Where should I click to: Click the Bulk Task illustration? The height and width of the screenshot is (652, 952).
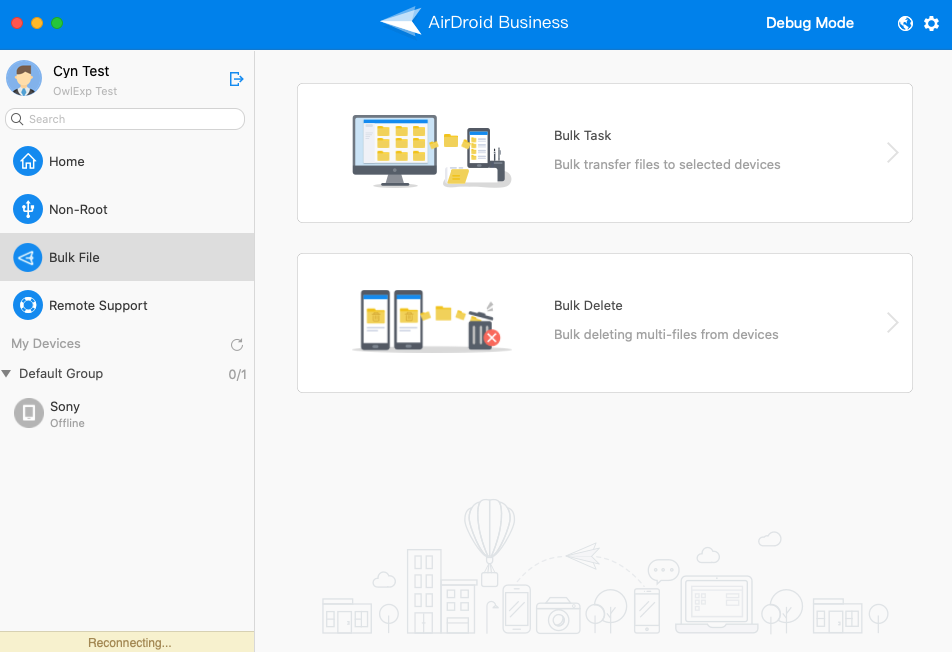point(432,152)
